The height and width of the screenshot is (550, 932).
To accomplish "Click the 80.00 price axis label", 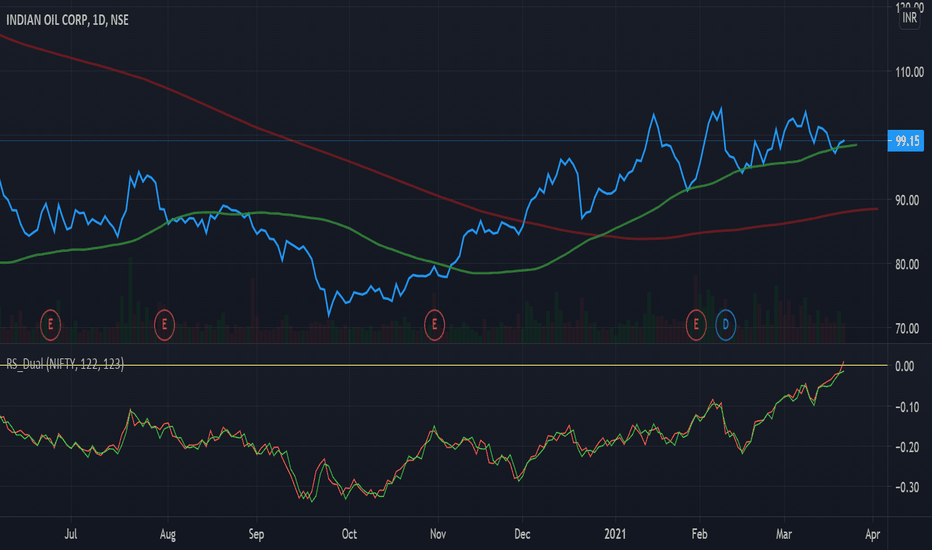I will (x=907, y=264).
